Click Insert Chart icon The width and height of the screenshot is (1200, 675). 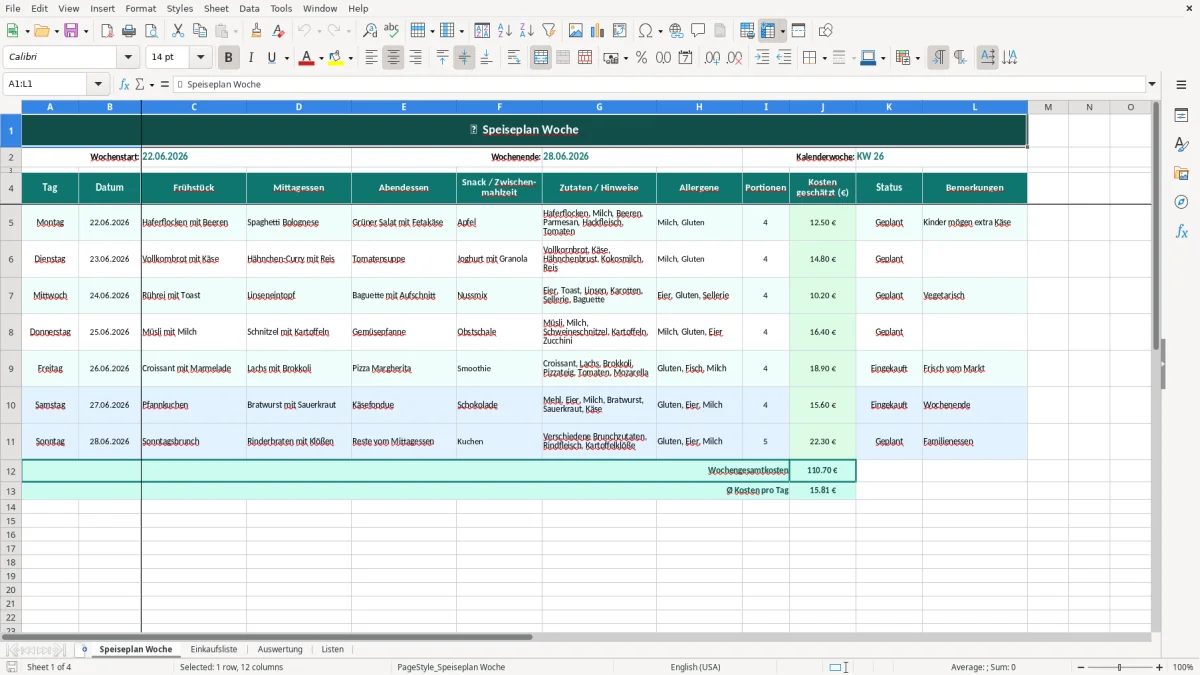tap(599, 31)
